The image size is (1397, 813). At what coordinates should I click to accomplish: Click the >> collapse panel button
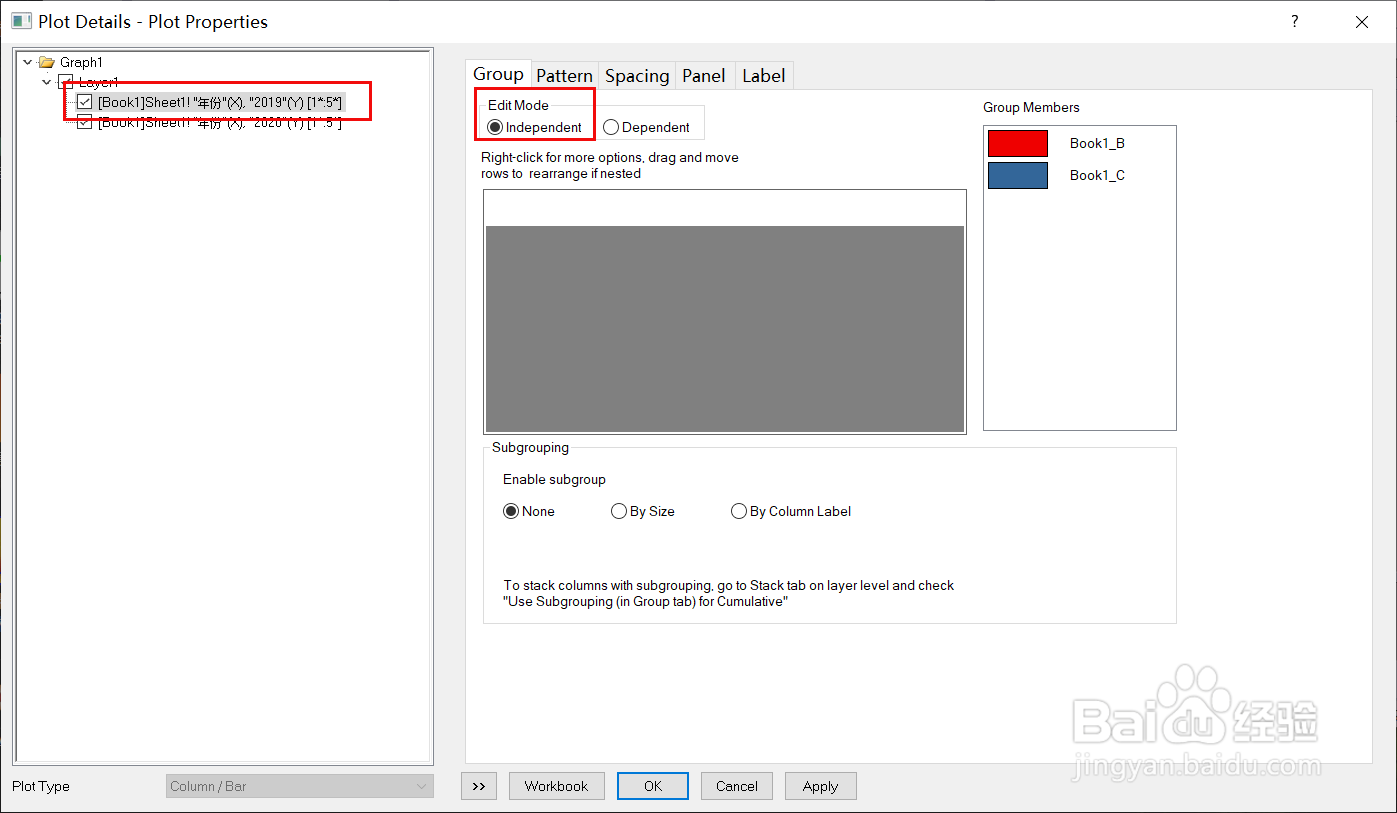click(x=479, y=786)
